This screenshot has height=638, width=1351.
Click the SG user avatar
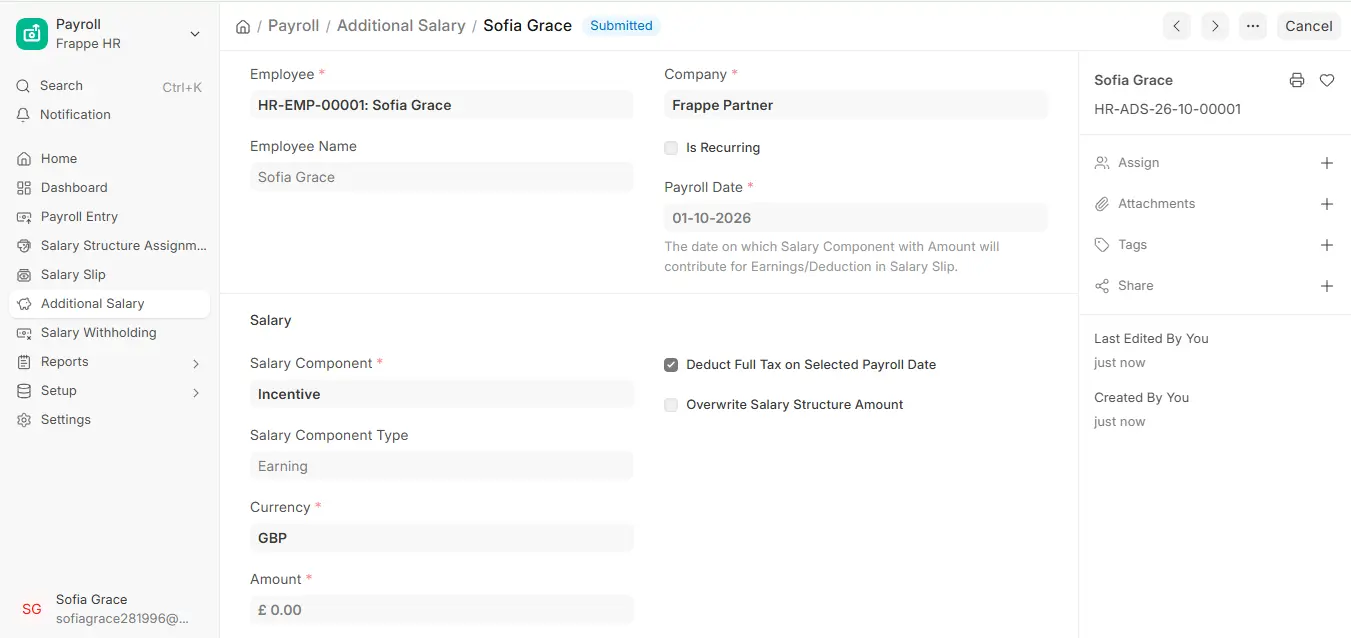click(x=32, y=609)
